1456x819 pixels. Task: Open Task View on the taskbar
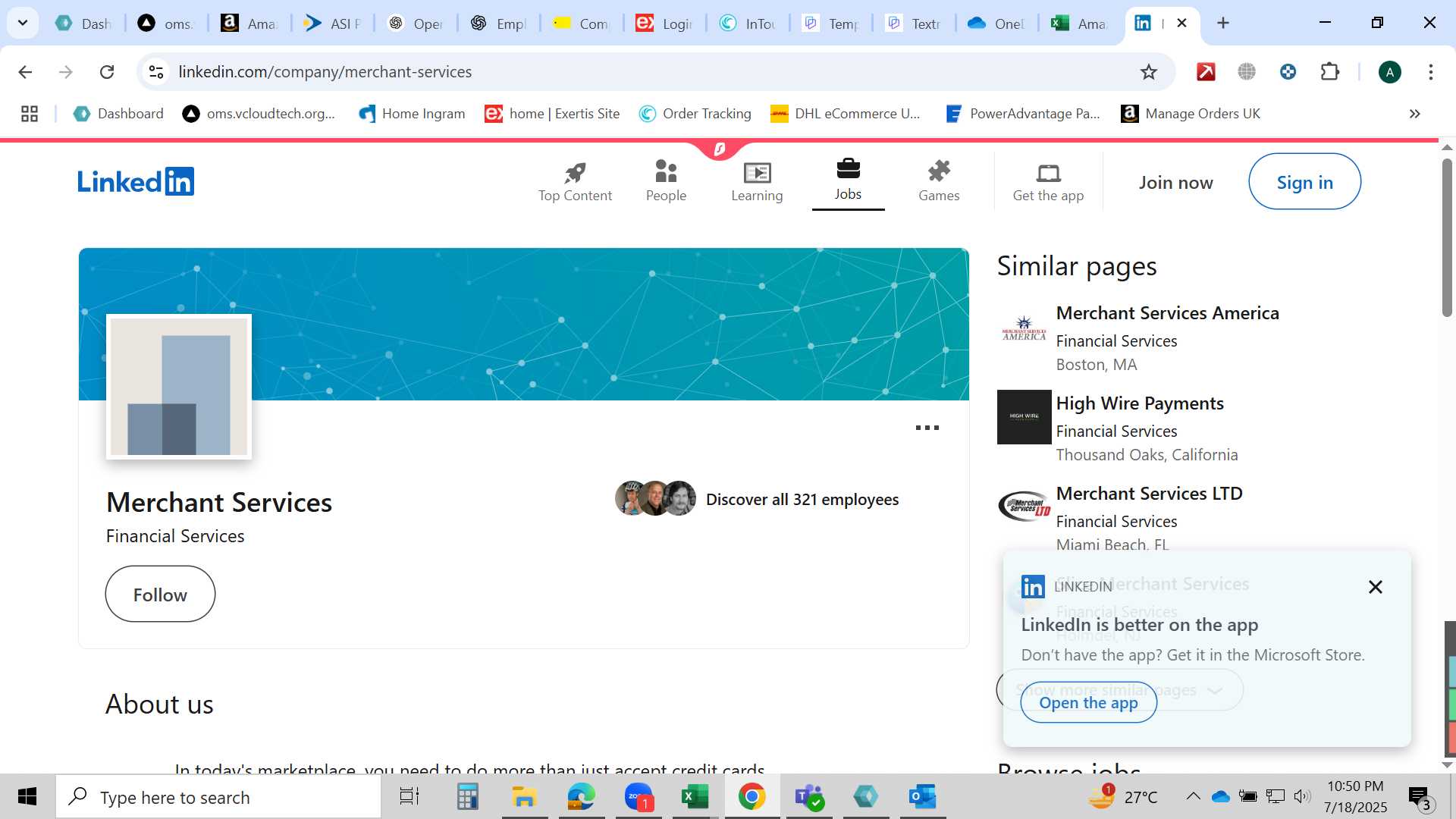409,797
